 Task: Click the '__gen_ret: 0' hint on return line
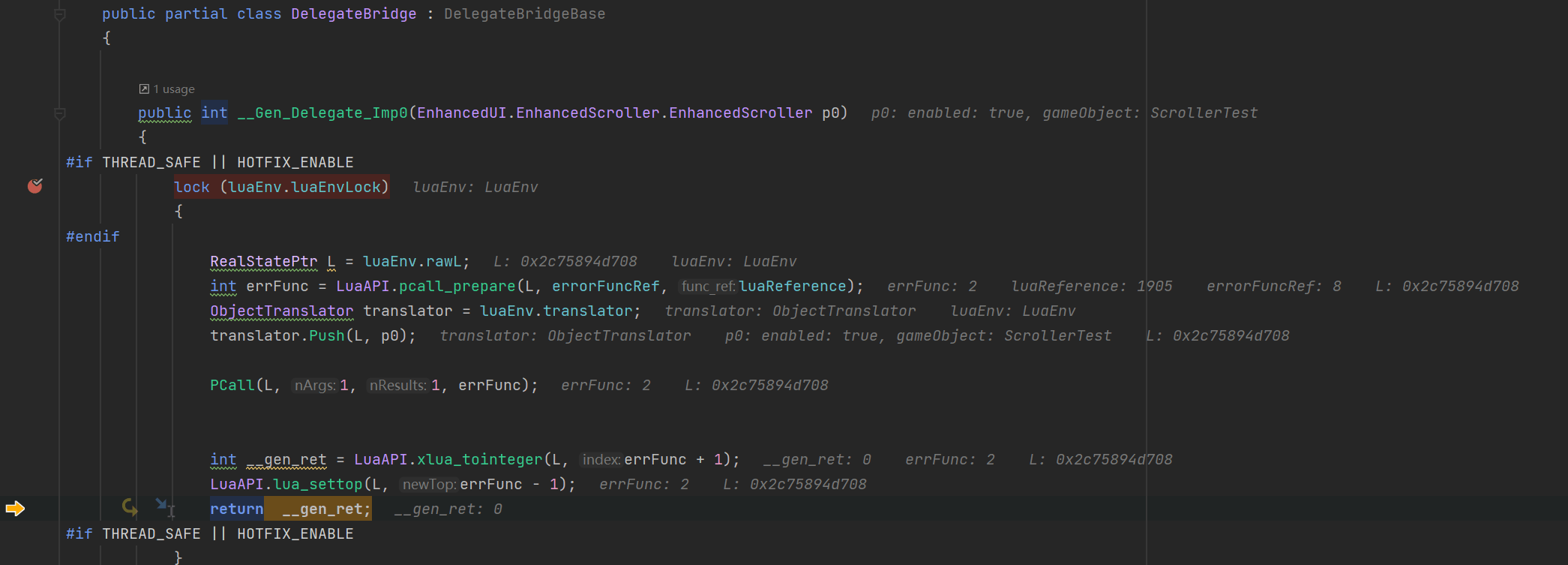click(448, 509)
